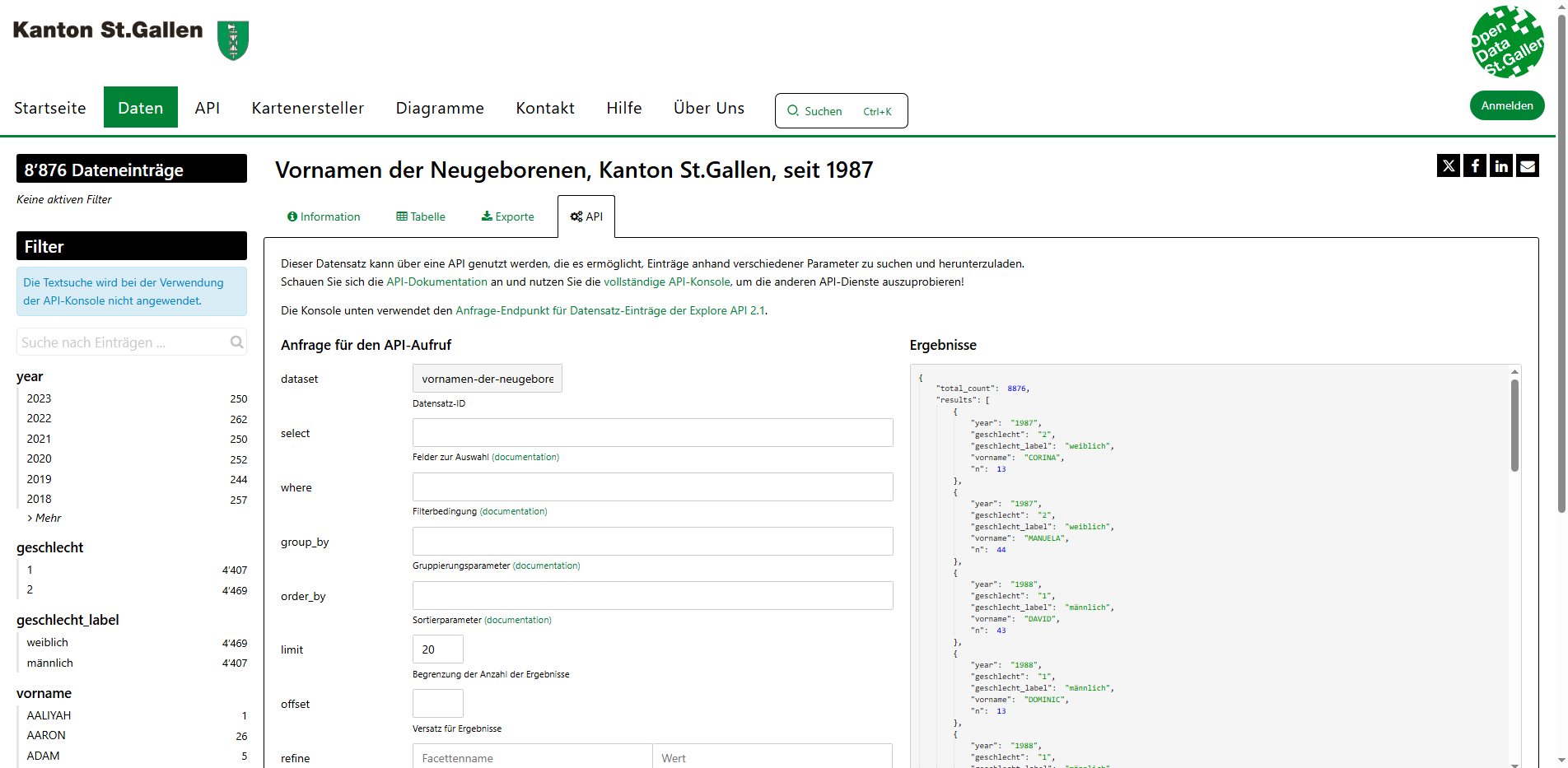The height and width of the screenshot is (768, 1568).
Task: Edit the limit value of 20
Action: (x=437, y=649)
